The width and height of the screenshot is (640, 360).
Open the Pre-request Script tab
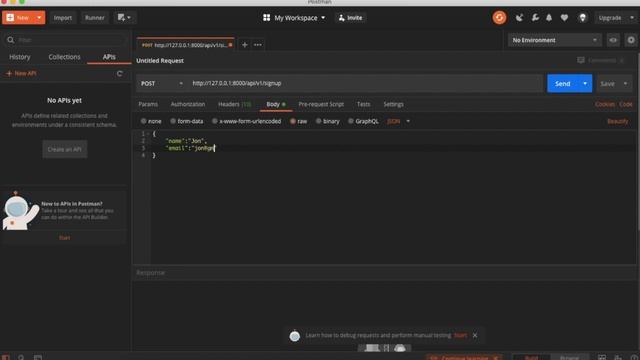click(x=321, y=104)
